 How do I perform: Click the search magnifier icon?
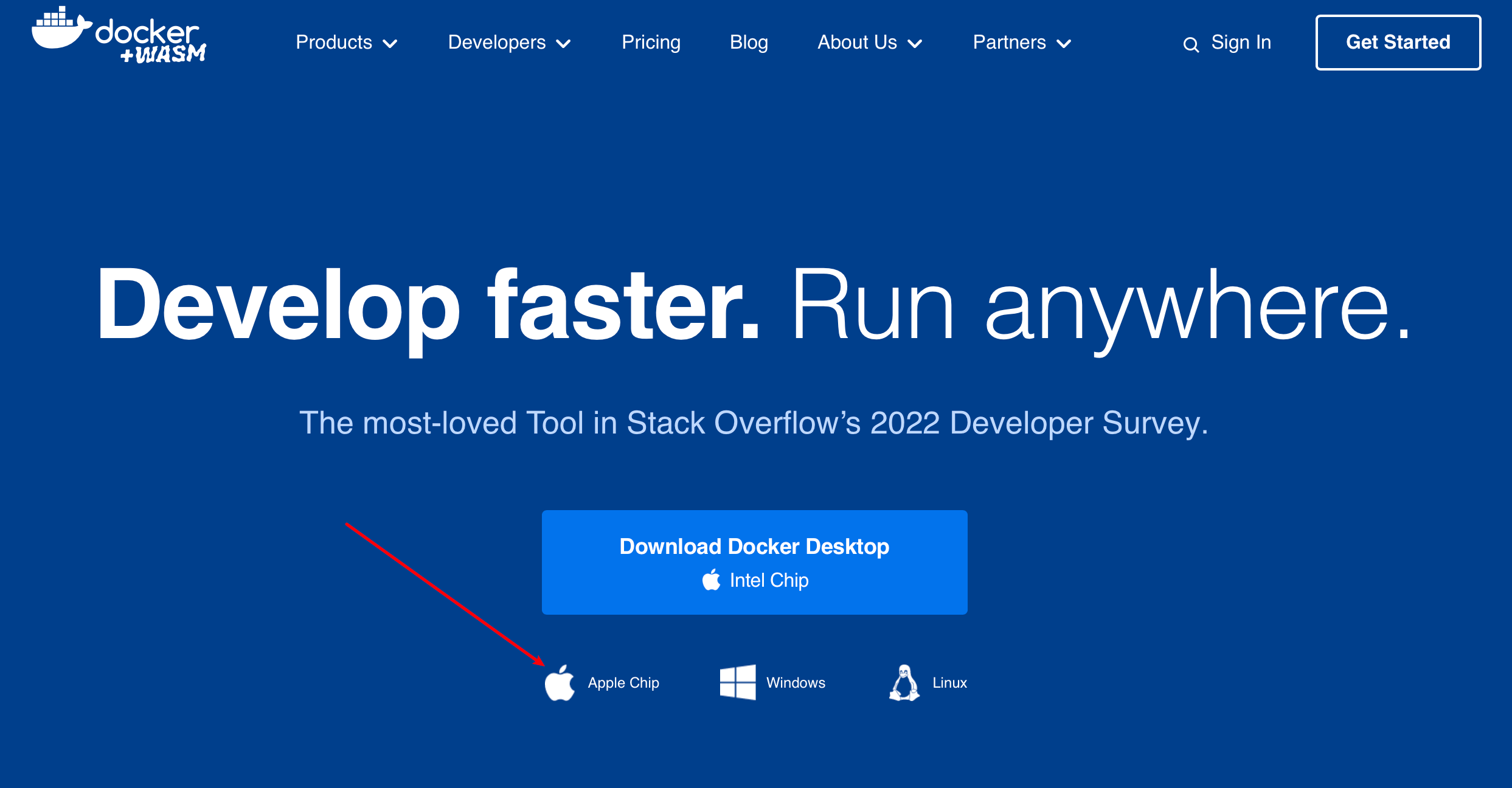tap(1190, 44)
